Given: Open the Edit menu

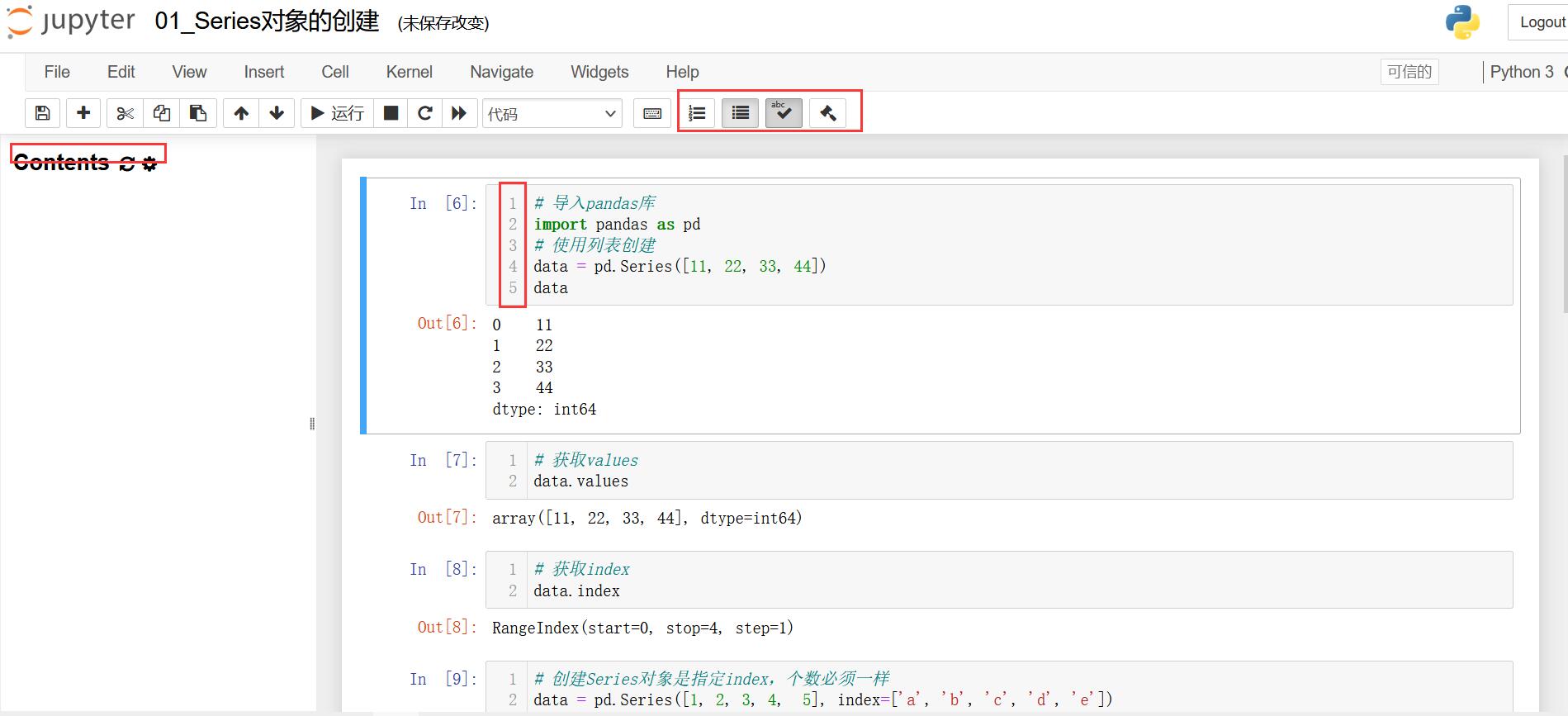Looking at the screenshot, I should click(121, 72).
